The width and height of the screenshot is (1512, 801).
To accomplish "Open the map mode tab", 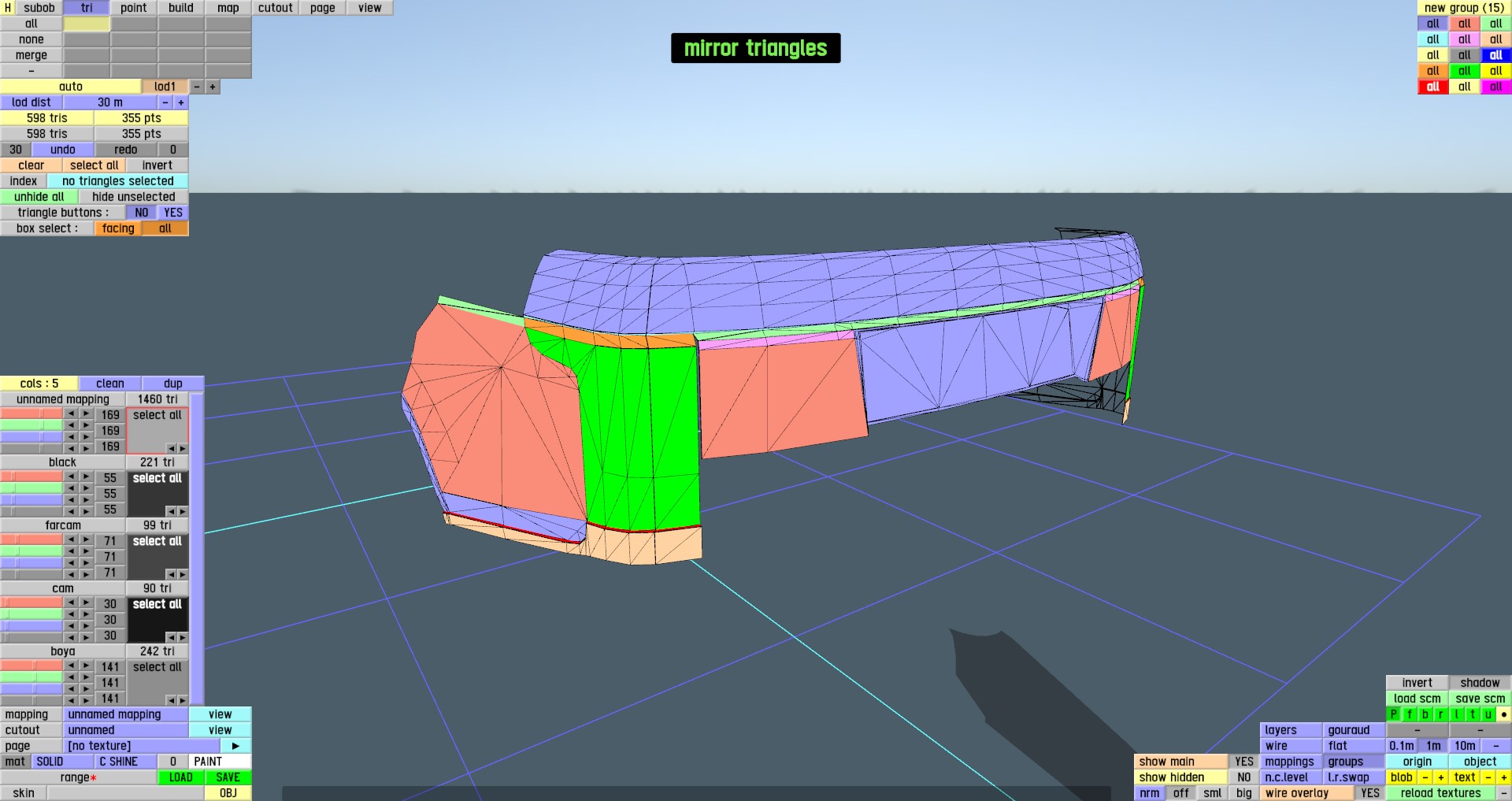I will pyautogui.click(x=228, y=8).
